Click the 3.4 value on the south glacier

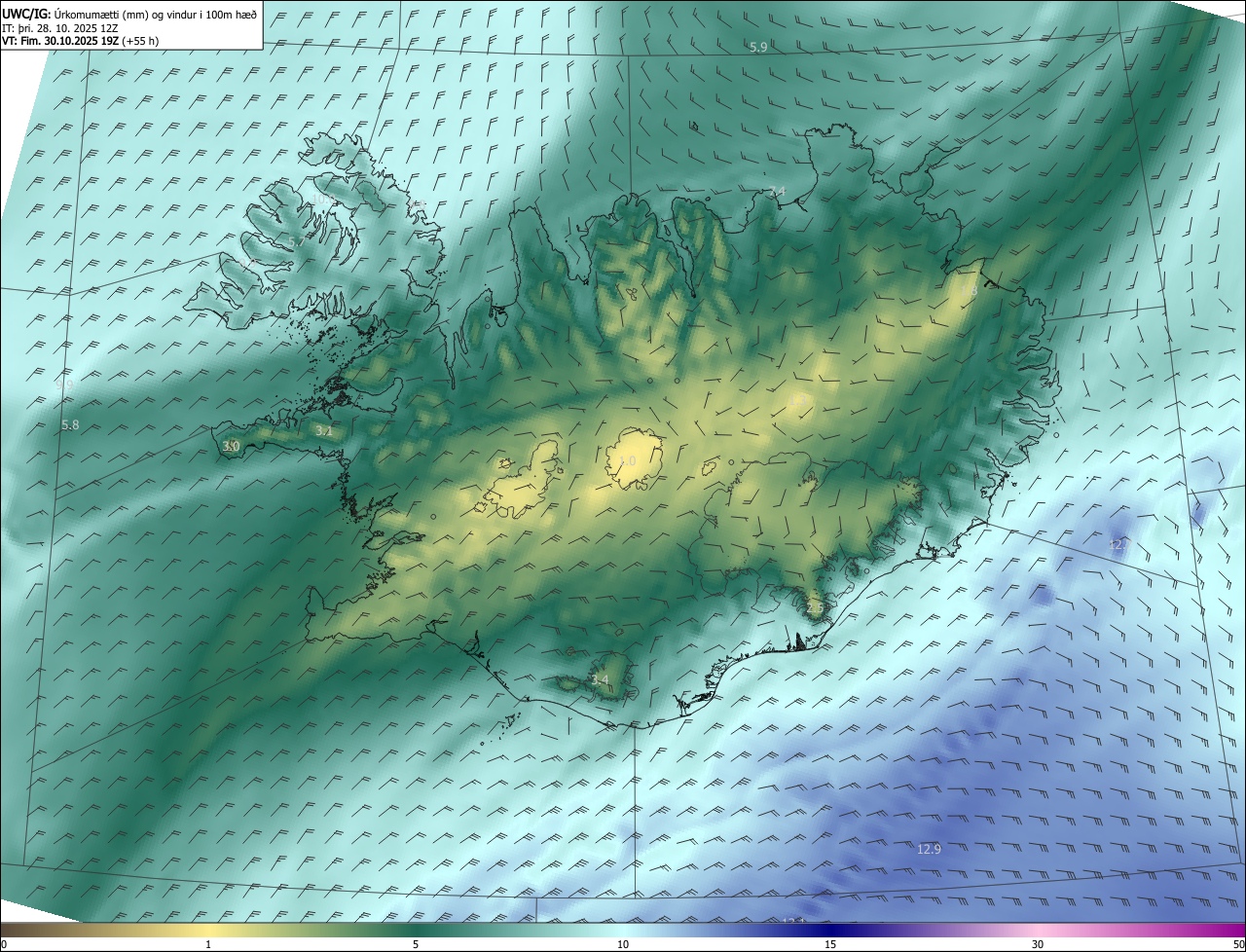pos(600,679)
